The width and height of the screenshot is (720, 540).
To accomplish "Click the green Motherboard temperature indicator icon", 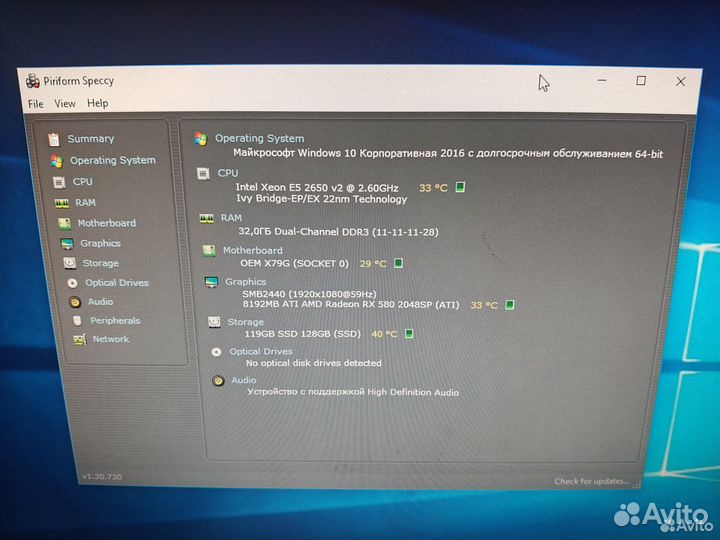I will [399, 264].
